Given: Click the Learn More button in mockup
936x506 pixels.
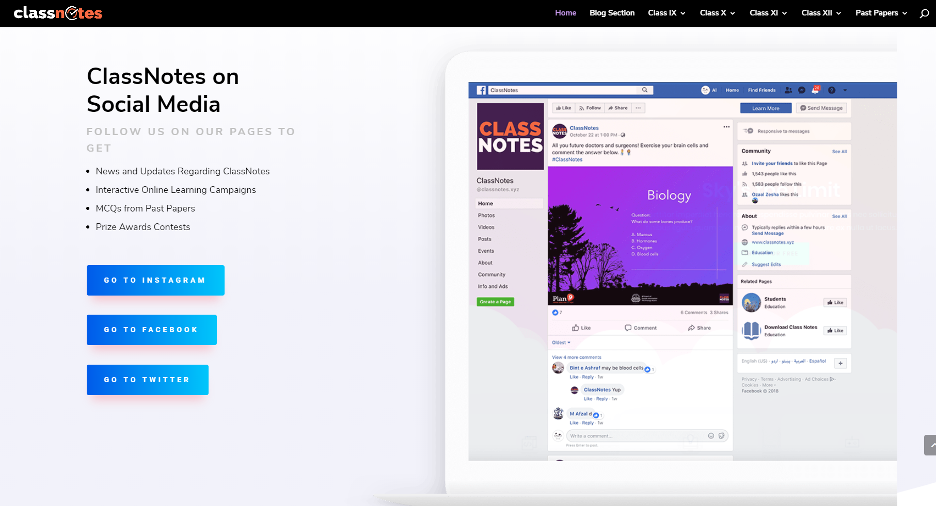Looking at the screenshot, I should (x=766, y=108).
